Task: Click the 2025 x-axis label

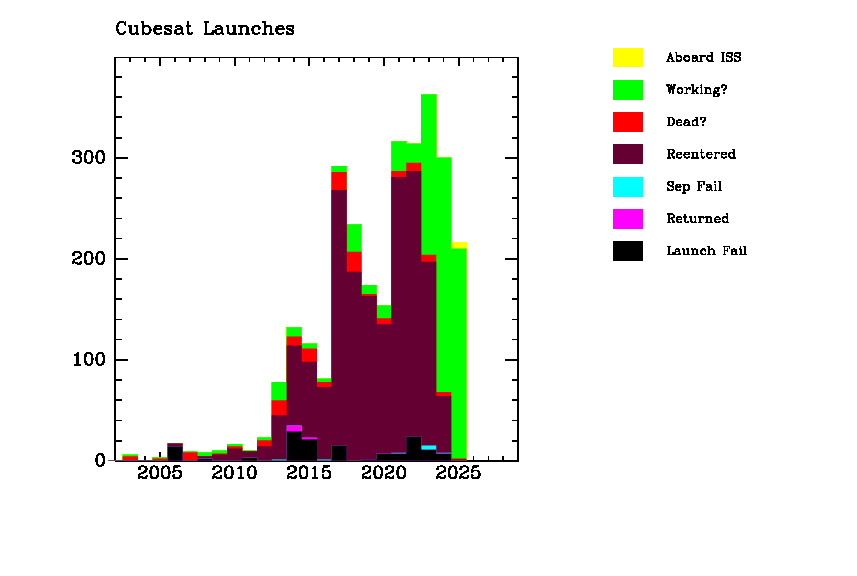Action: [x=459, y=473]
